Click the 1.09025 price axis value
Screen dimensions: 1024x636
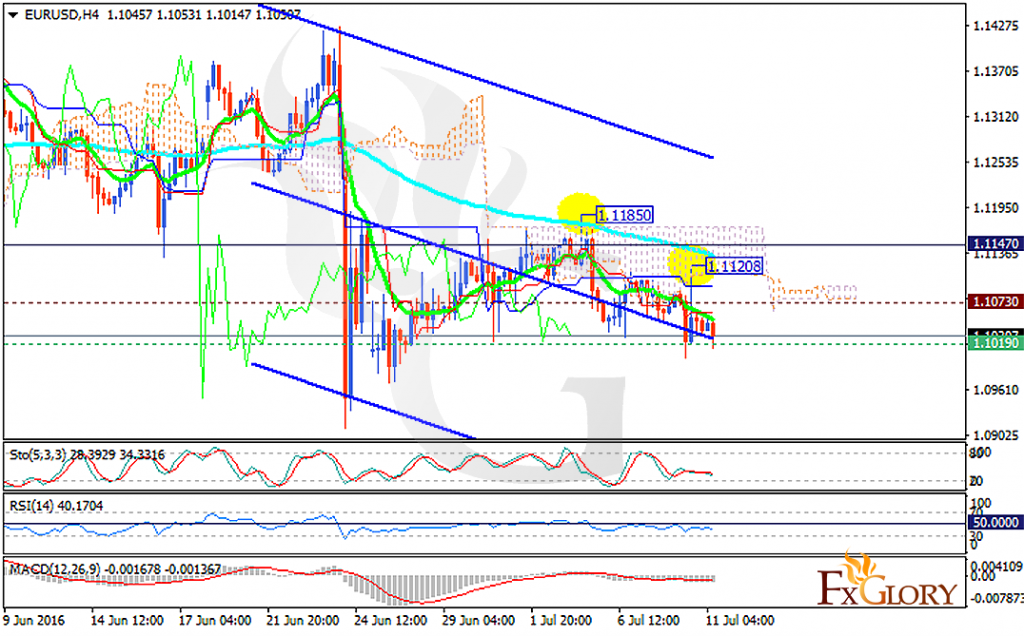[995, 435]
